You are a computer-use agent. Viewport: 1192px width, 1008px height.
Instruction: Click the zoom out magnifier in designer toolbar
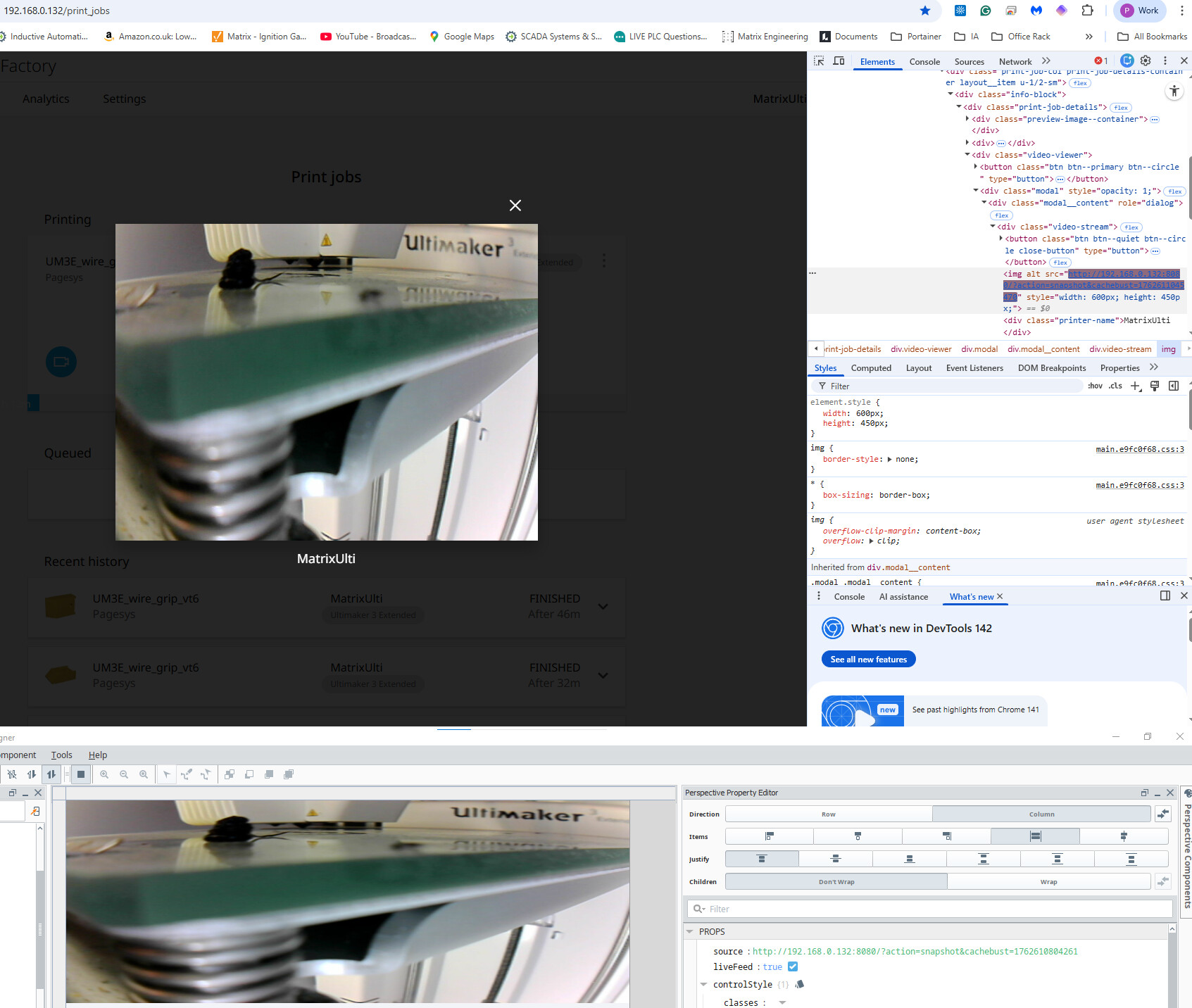[x=124, y=774]
